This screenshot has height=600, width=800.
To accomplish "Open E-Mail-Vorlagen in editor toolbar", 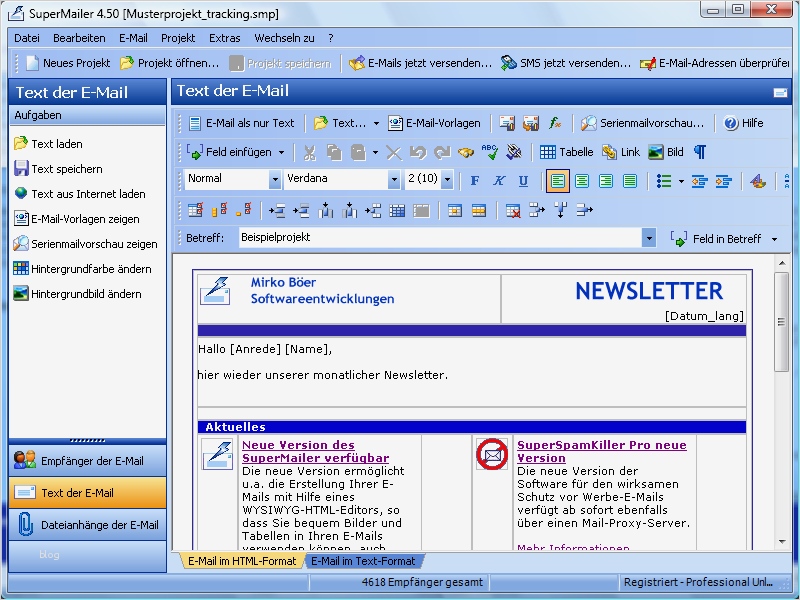I will click(434, 123).
